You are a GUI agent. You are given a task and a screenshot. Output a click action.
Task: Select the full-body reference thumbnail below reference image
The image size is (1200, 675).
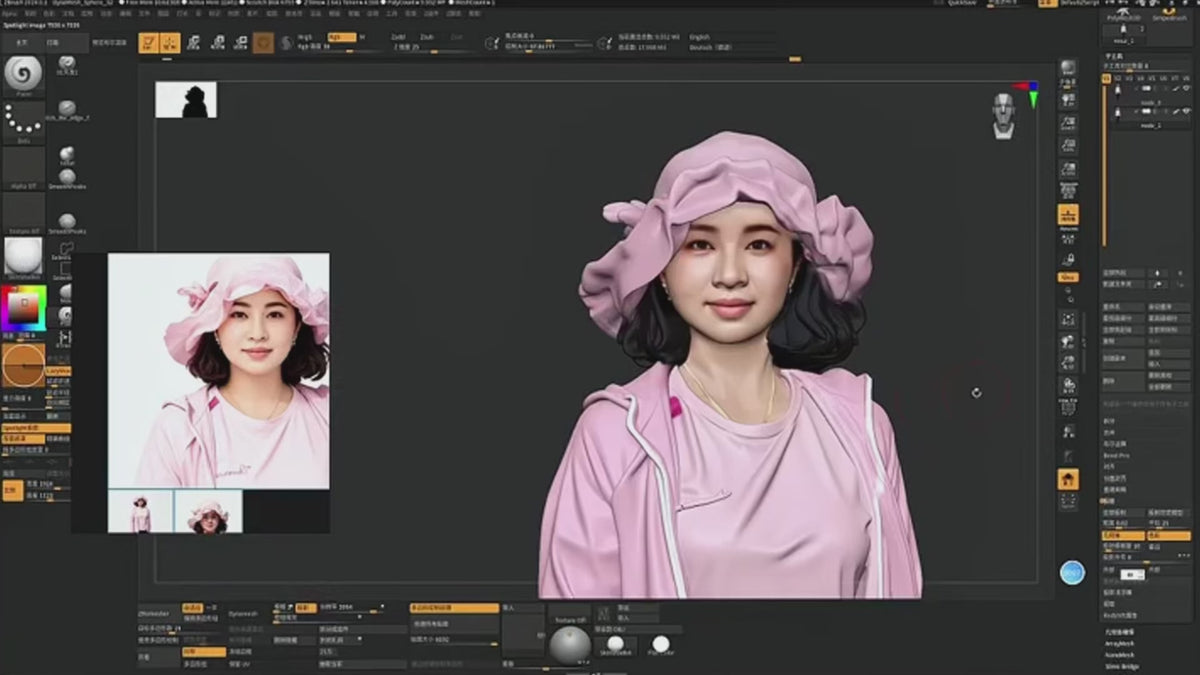pyautogui.click(x=140, y=511)
